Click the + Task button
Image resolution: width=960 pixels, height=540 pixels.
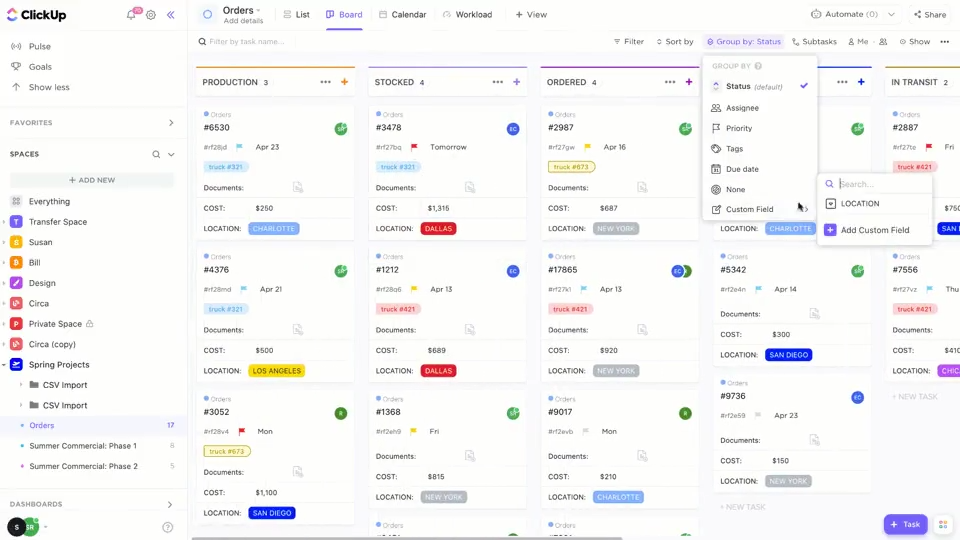click(906, 525)
